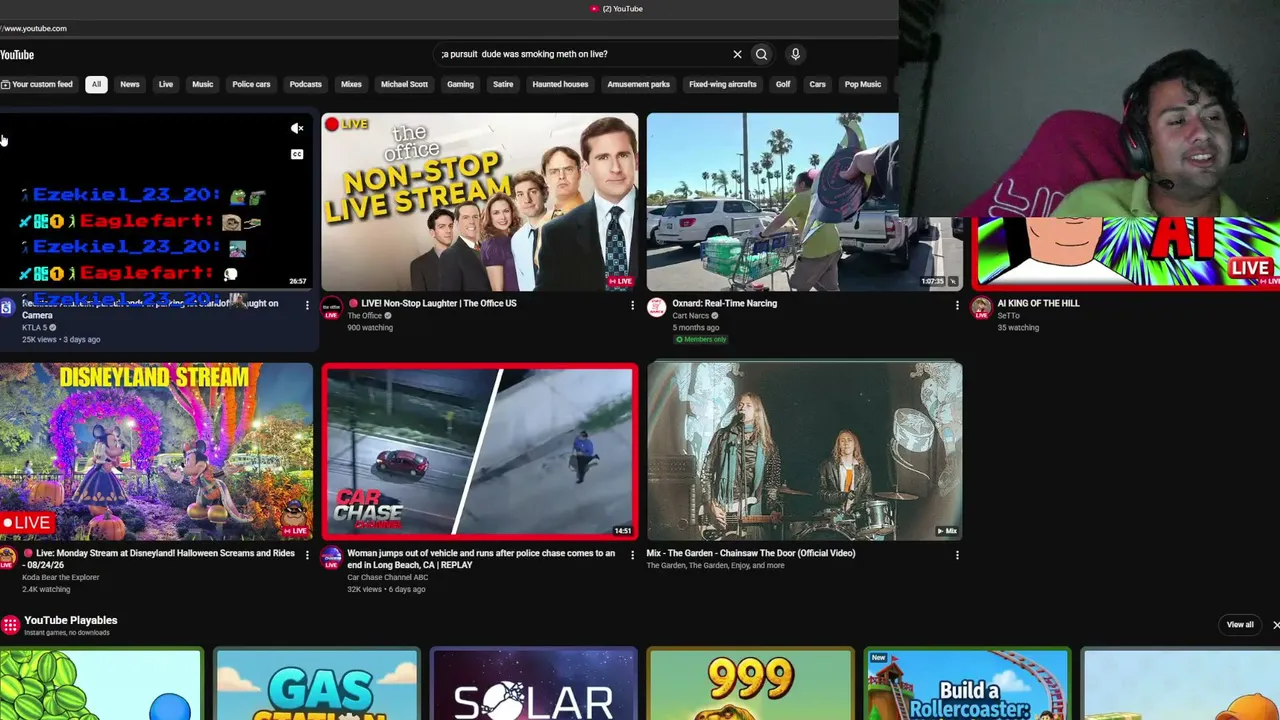Screen dimensions: 1280x720
Task: Open the 'Mix - The Garden - Chainsaw The Door' title
Action: pyautogui.click(x=751, y=553)
